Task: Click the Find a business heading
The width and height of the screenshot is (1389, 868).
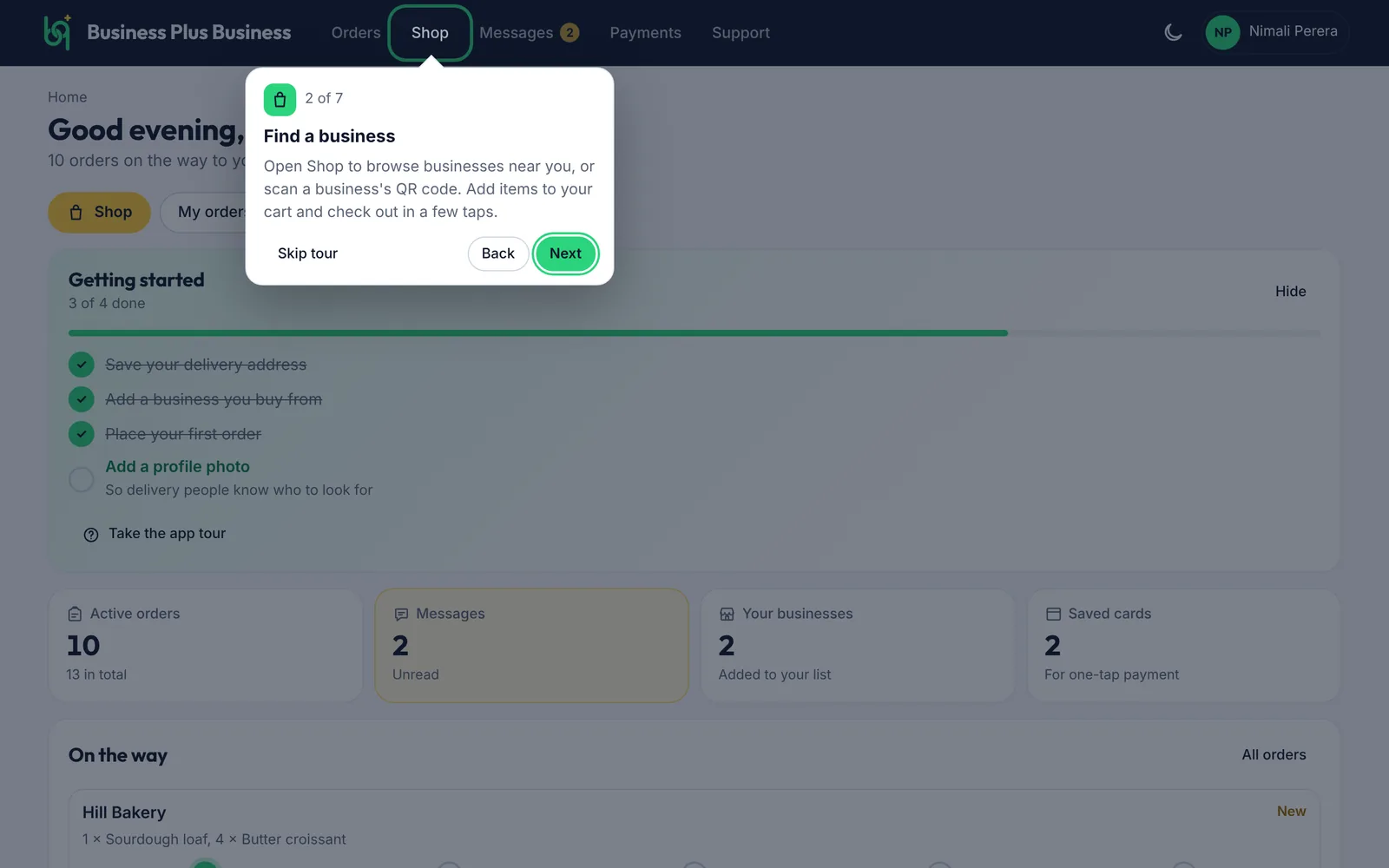Action: [x=329, y=136]
